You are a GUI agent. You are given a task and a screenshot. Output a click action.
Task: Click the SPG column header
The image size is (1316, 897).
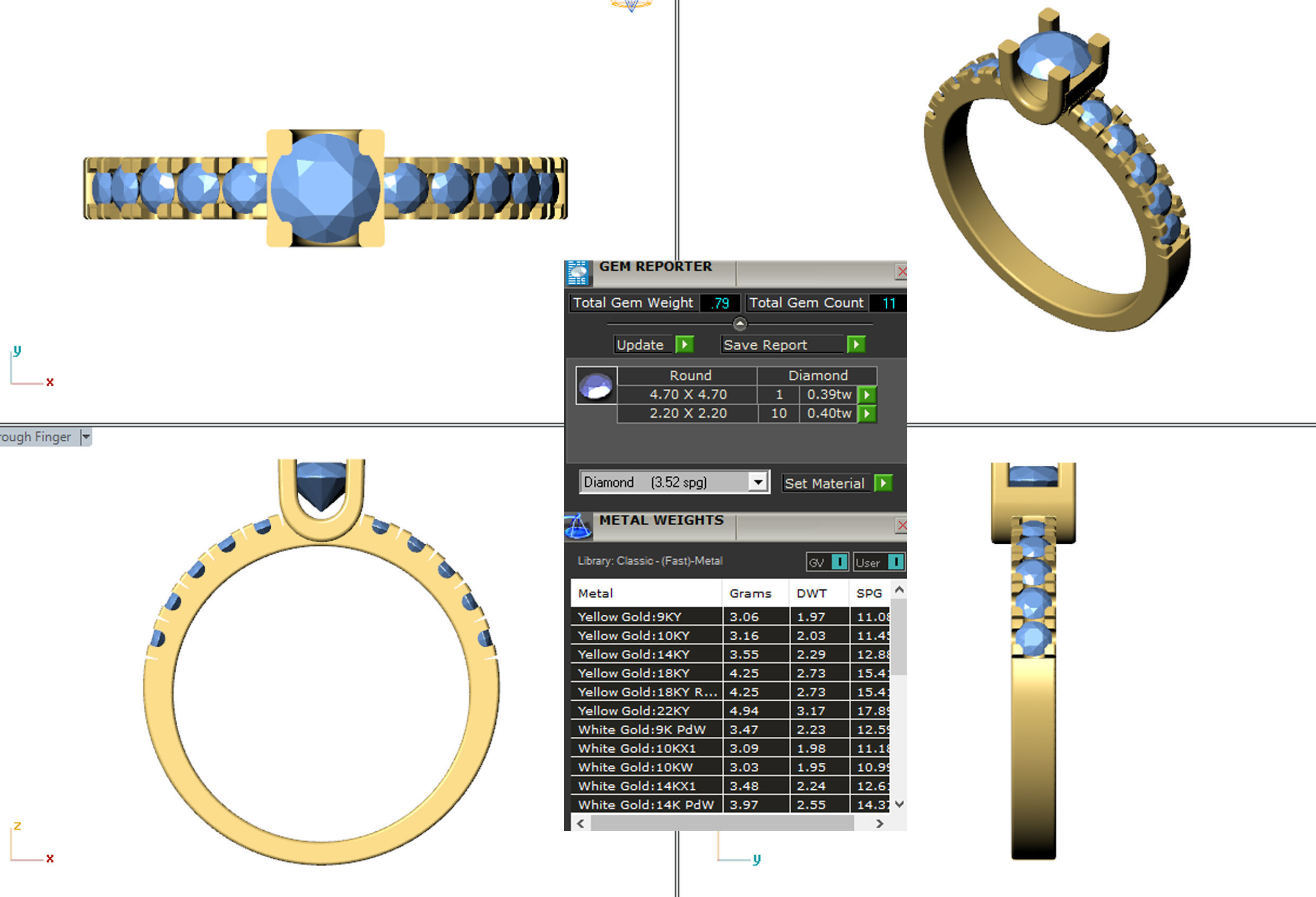(869, 593)
